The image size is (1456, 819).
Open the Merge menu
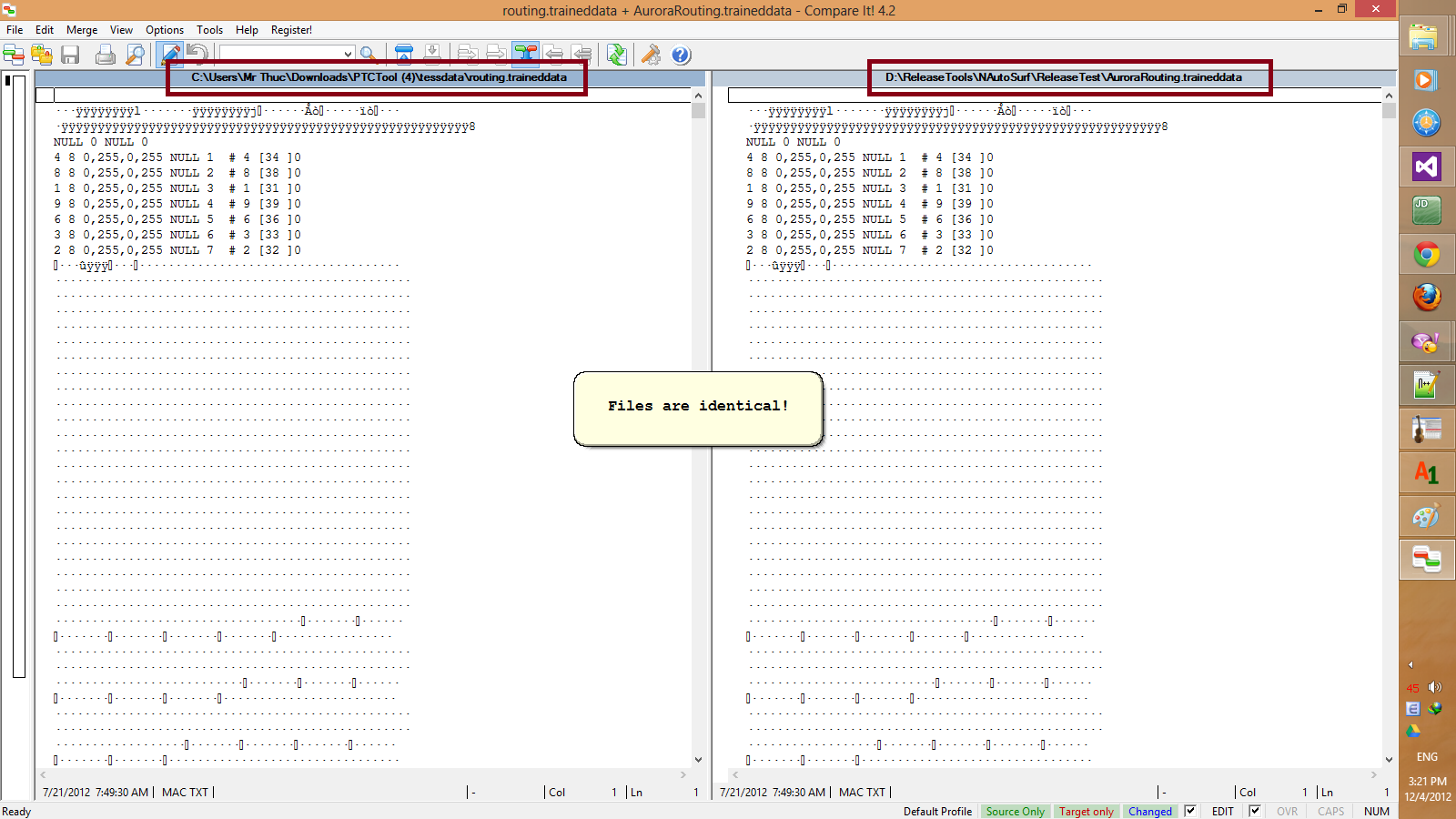(x=82, y=30)
